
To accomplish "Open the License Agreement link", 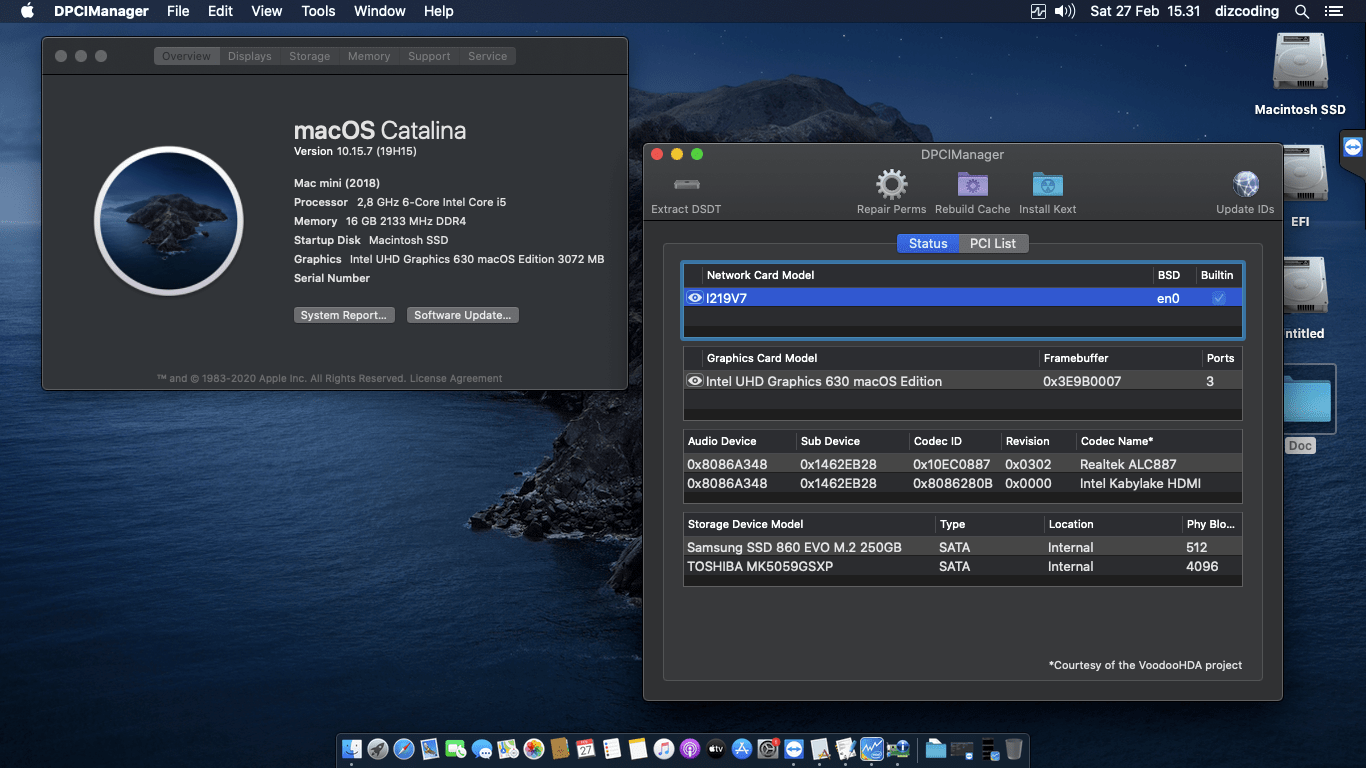I will (456, 378).
